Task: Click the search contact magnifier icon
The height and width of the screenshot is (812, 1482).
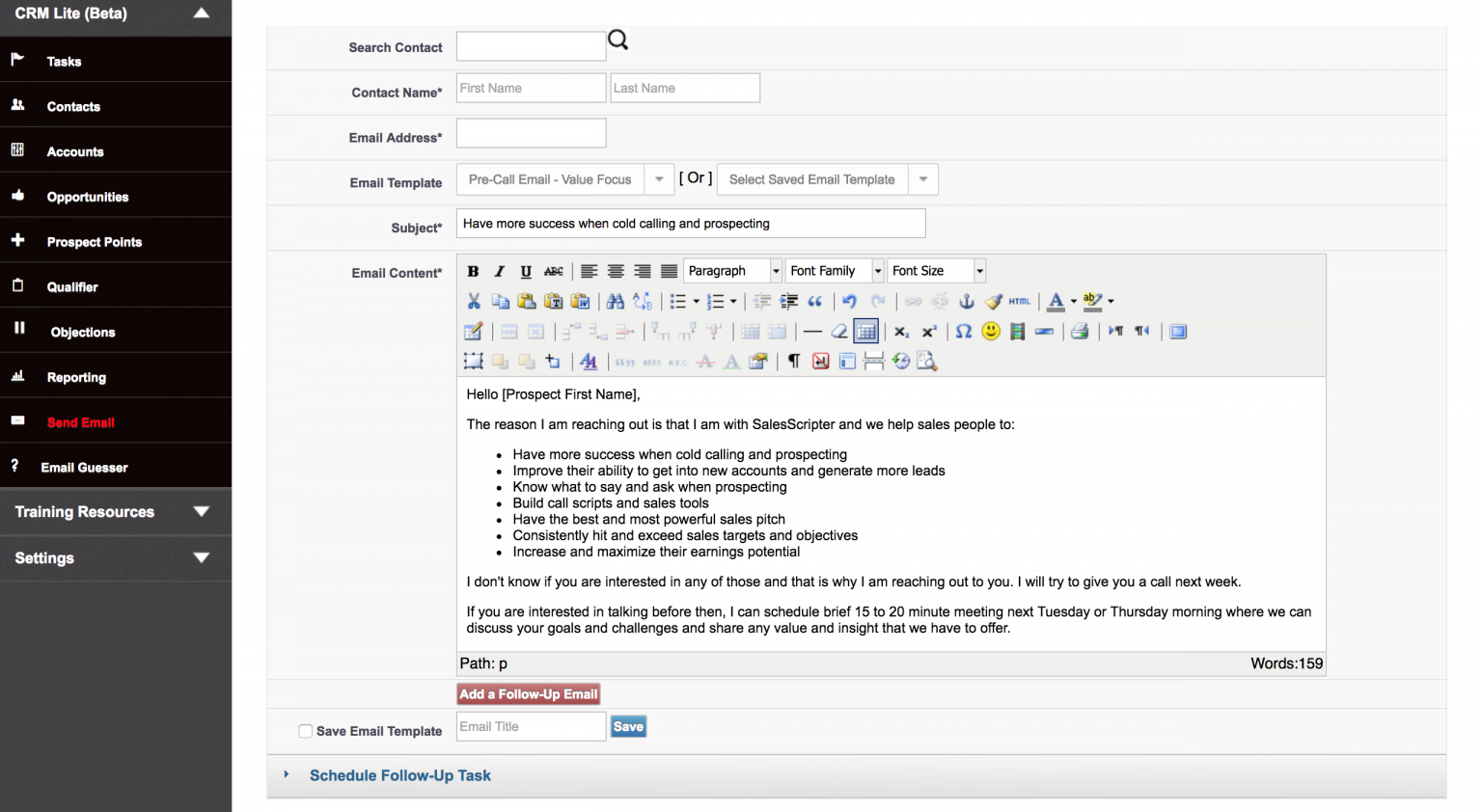Action: (x=618, y=41)
